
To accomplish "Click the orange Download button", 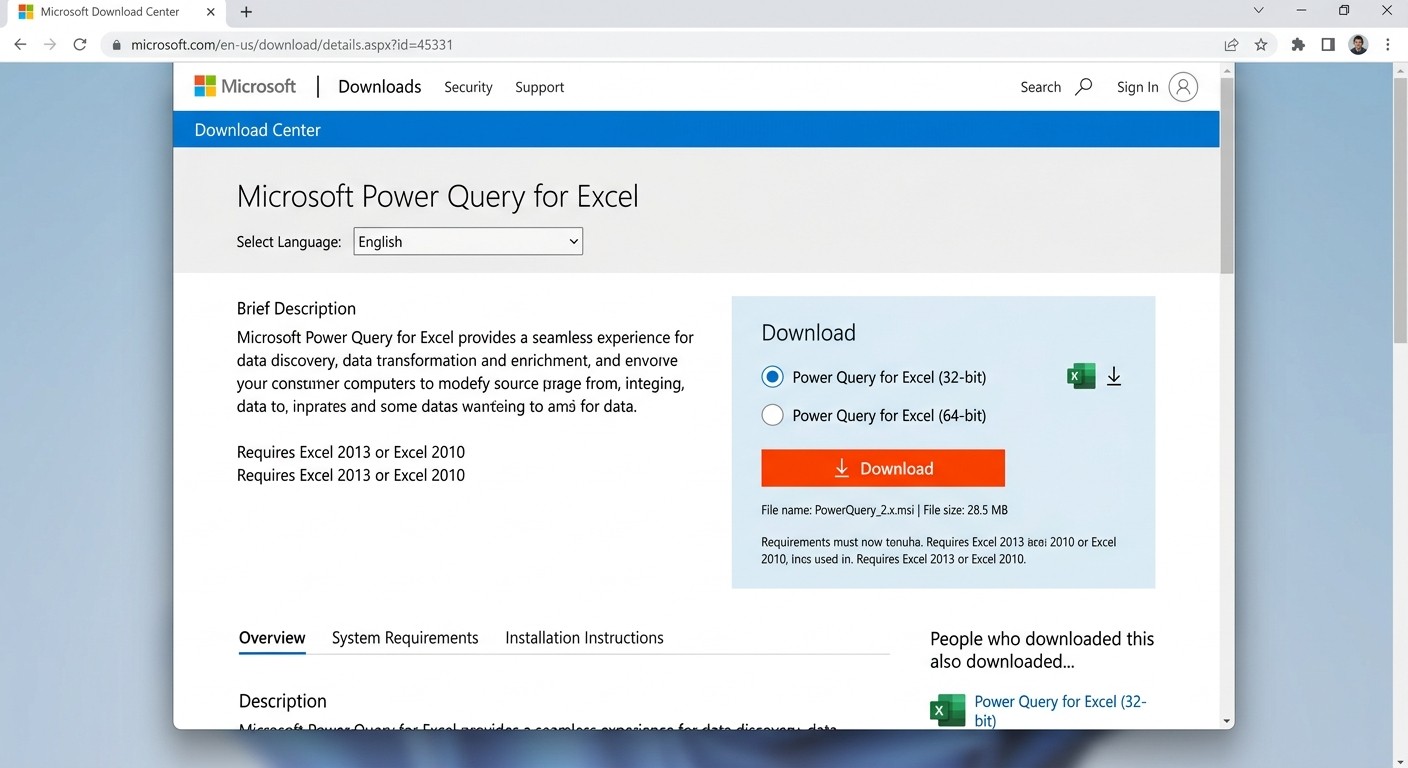I will point(883,468).
